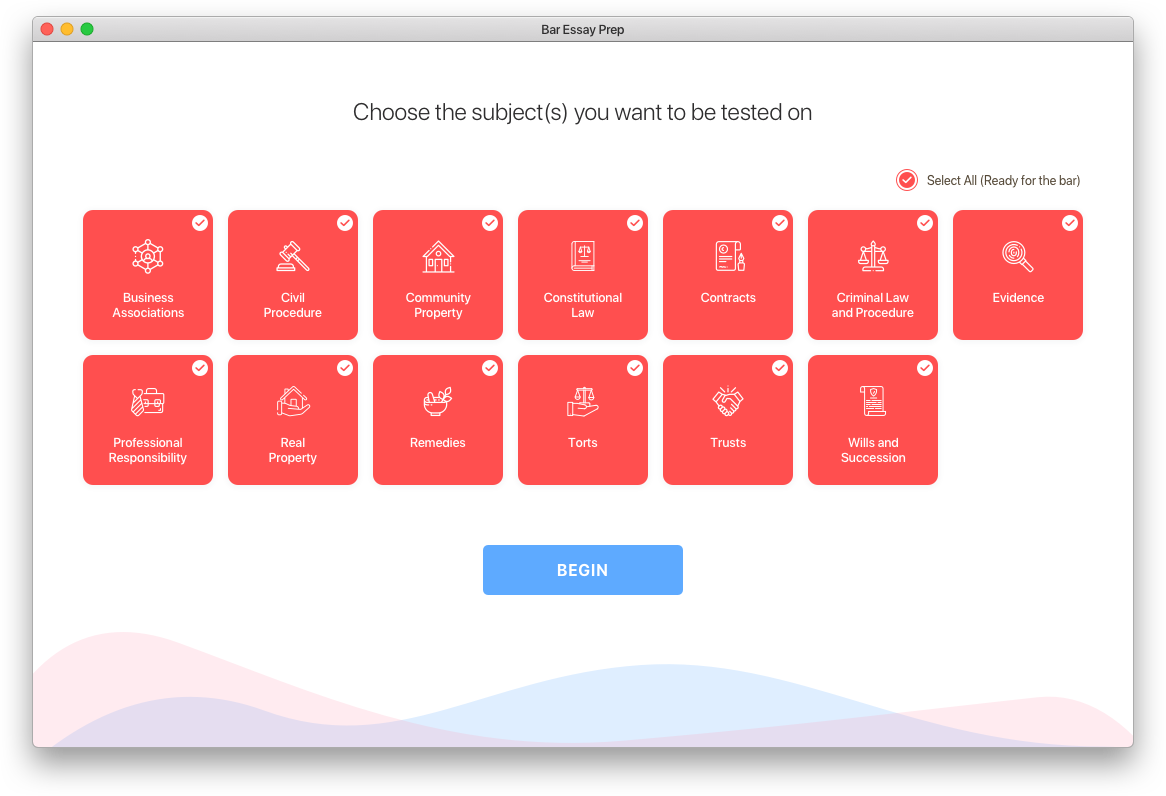1166x796 pixels.
Task: Select the Trusts handshake icon
Action: [x=728, y=402]
